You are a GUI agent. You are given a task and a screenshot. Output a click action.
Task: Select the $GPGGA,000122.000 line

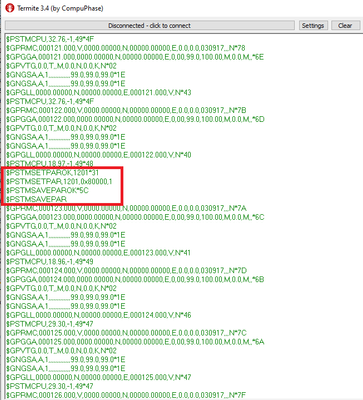[135, 119]
